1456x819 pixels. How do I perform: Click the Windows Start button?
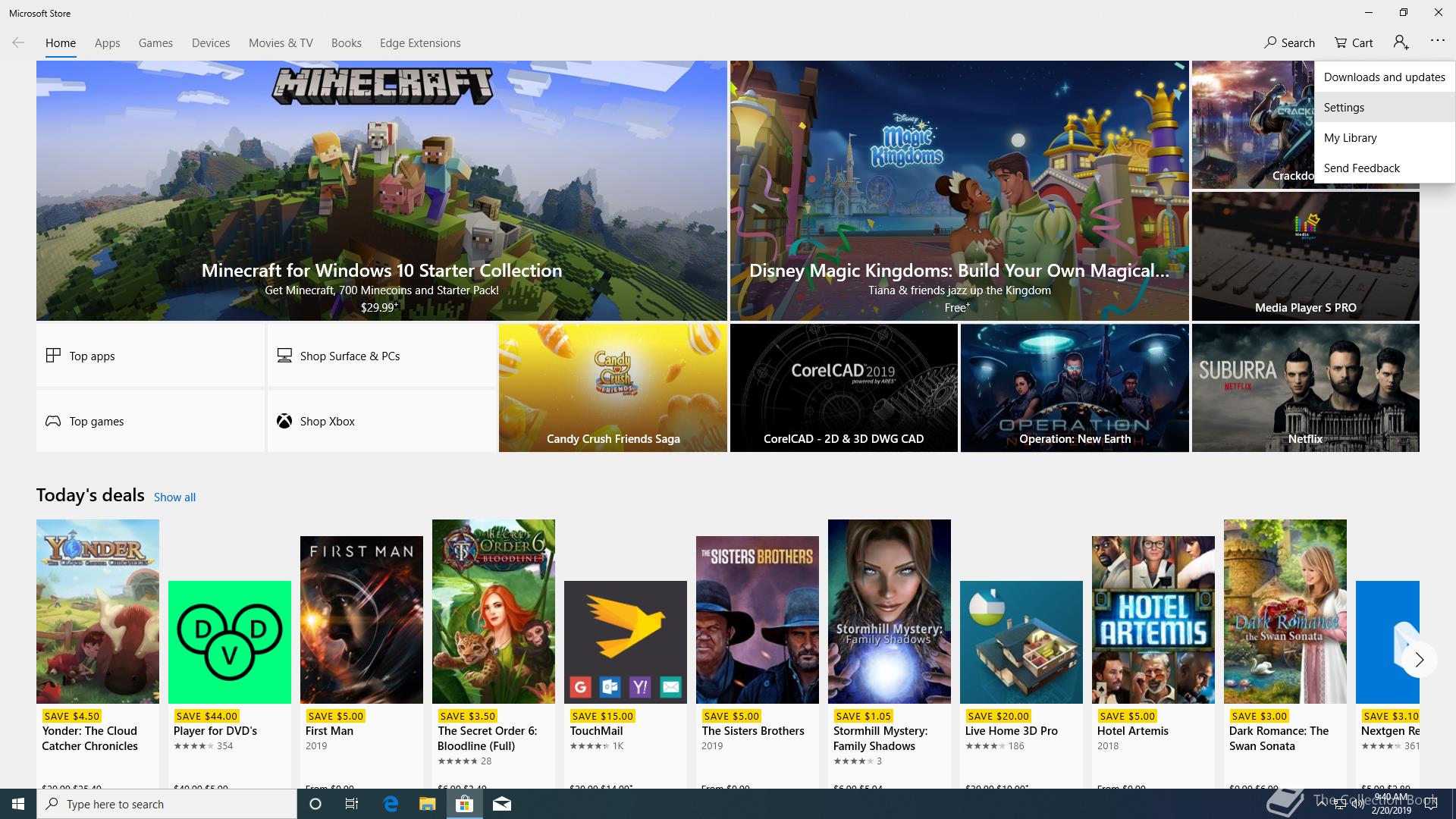click(x=18, y=804)
